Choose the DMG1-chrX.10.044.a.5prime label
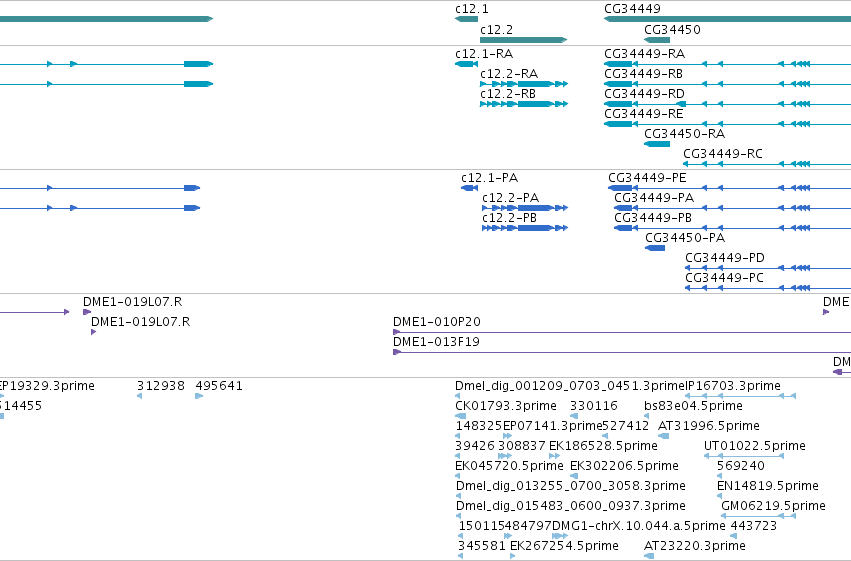This screenshot has width=851, height=561. (x=639, y=527)
